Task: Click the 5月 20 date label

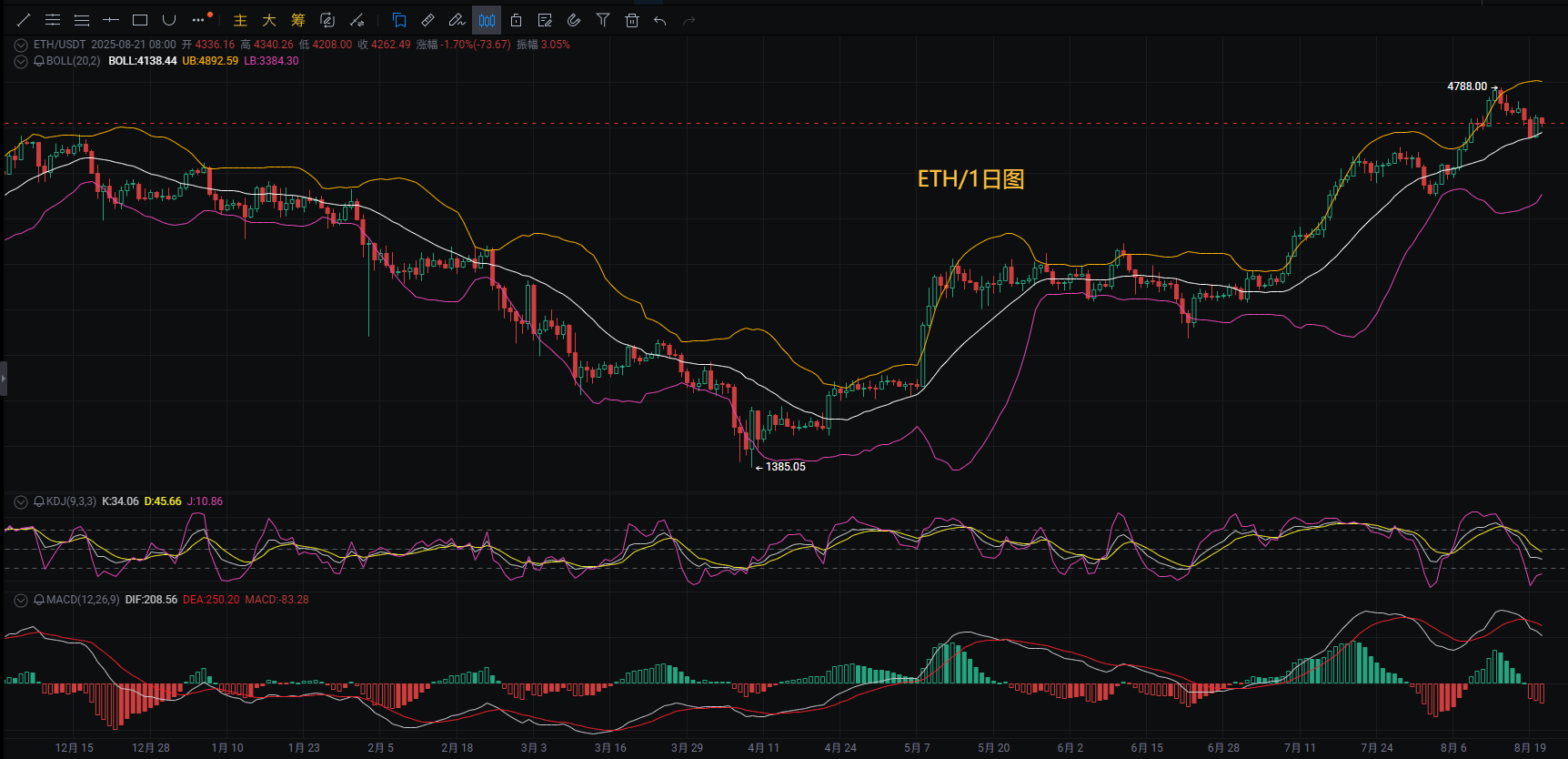Action: pyautogui.click(x=994, y=748)
